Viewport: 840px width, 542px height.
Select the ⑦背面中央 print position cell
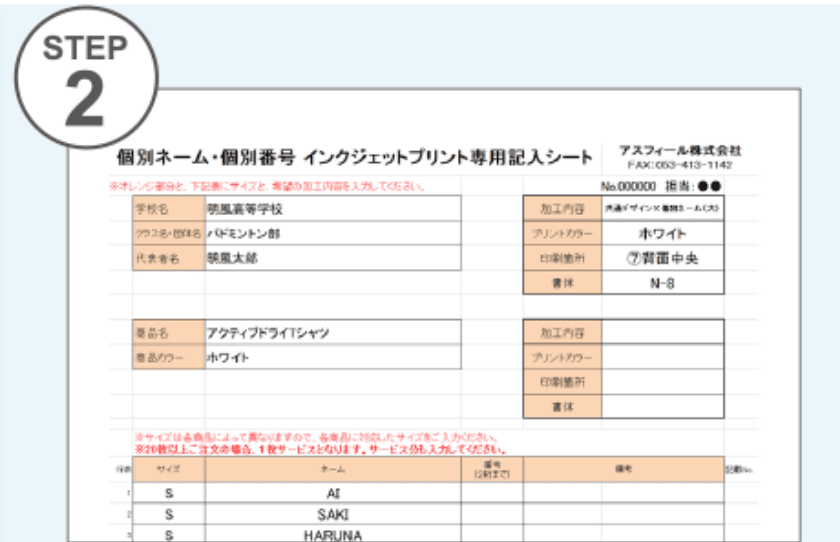661,258
